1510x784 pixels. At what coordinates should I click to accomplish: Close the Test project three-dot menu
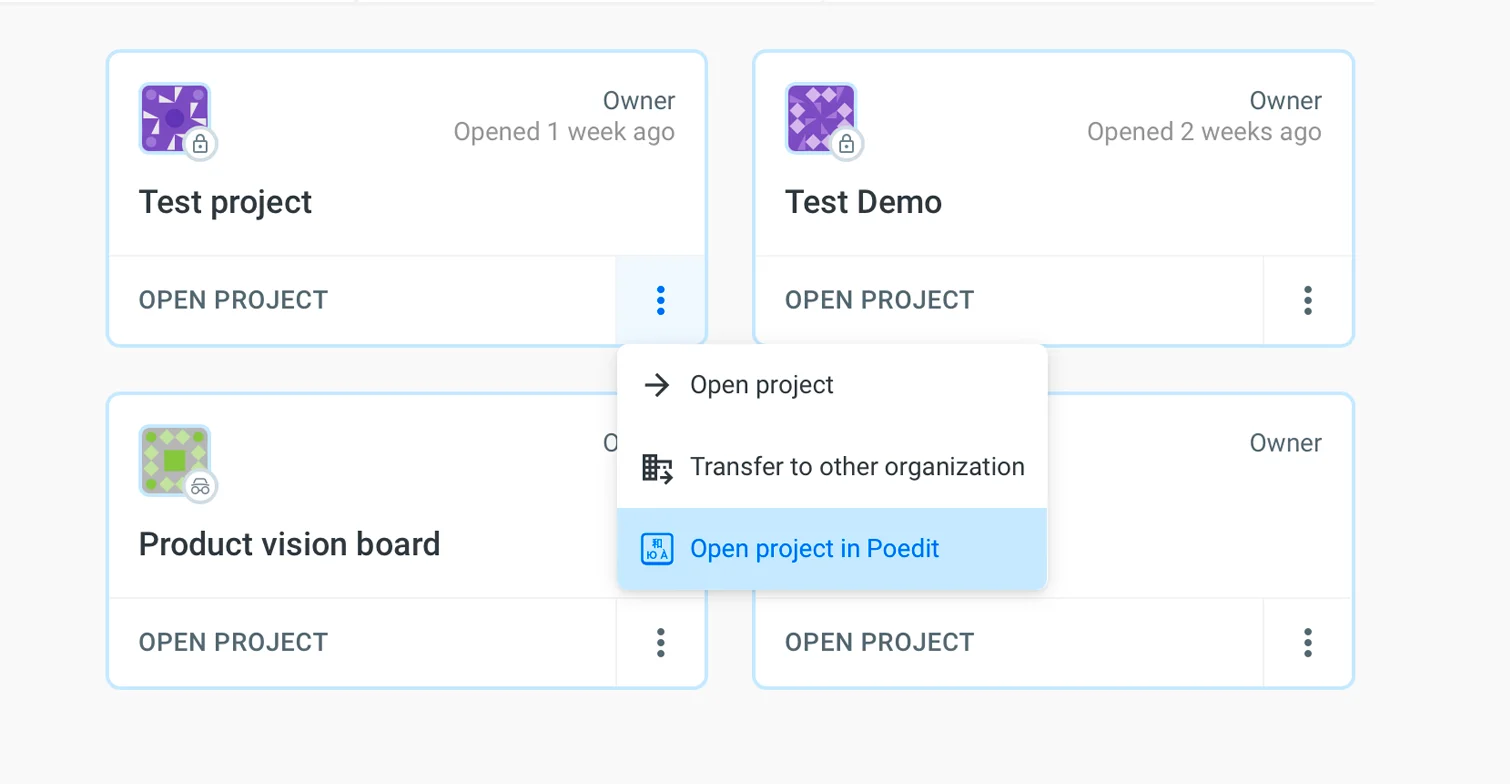(660, 300)
